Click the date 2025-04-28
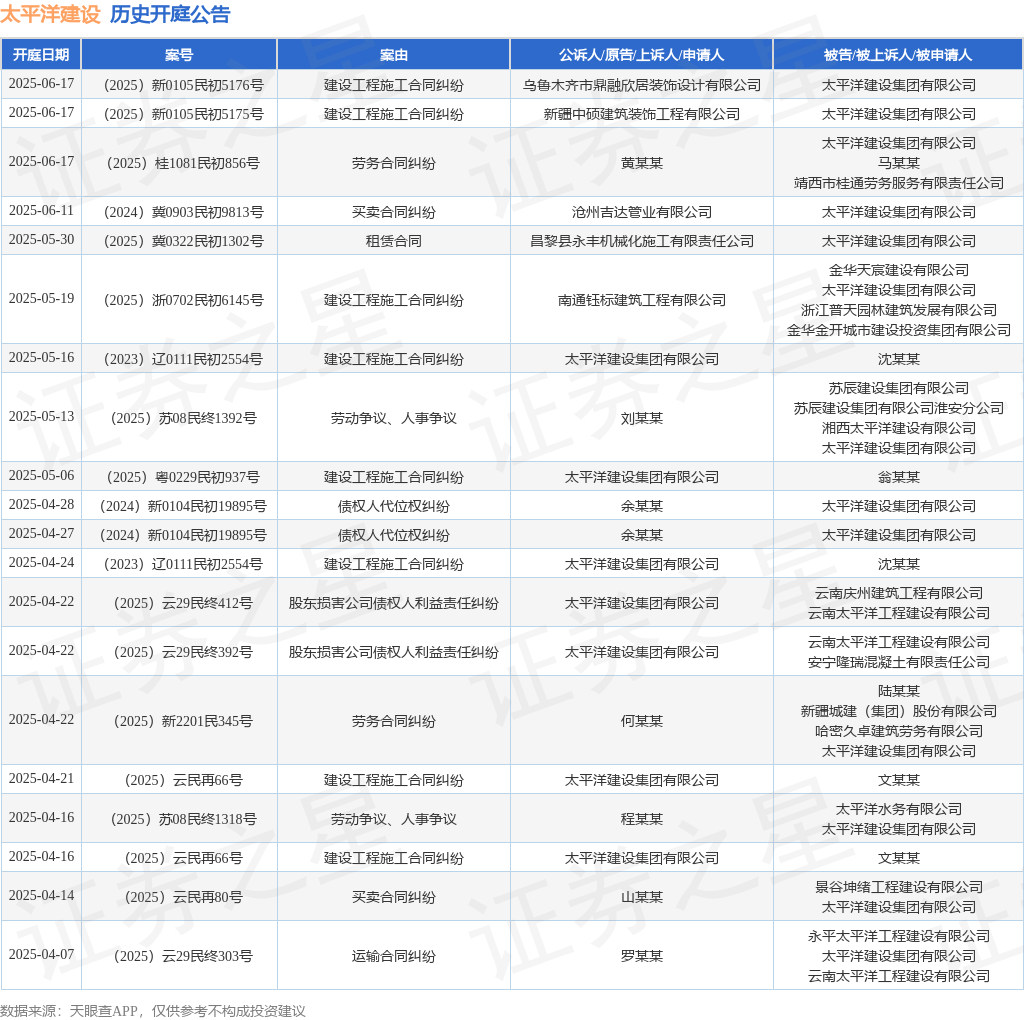 pos(41,504)
